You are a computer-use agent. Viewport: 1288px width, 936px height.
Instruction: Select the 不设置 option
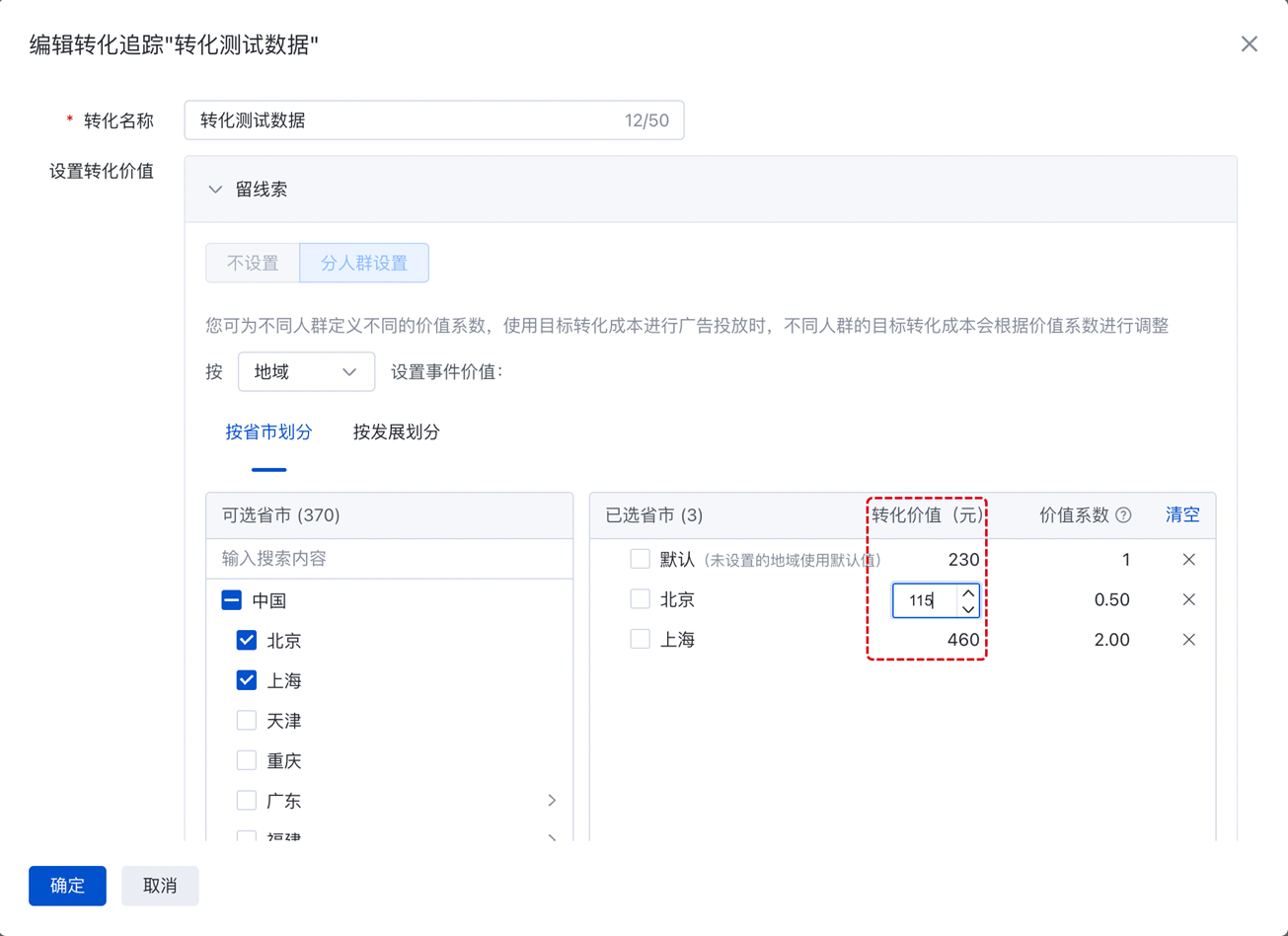pyautogui.click(x=253, y=264)
